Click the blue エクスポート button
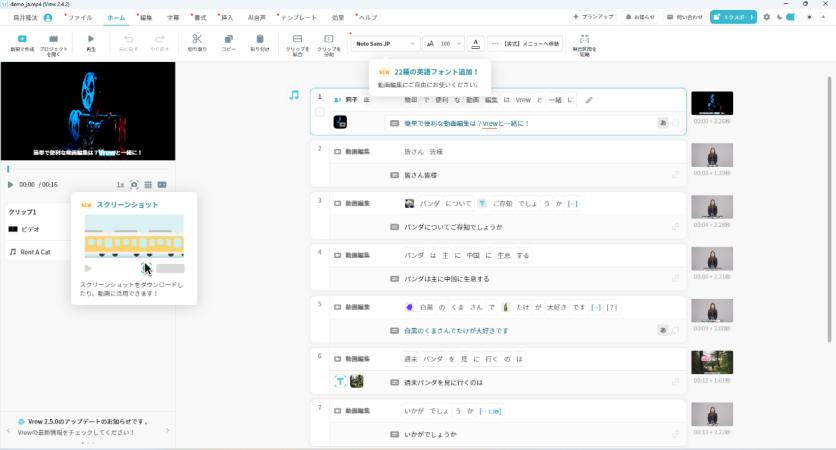The height and width of the screenshot is (450, 836). click(x=733, y=17)
